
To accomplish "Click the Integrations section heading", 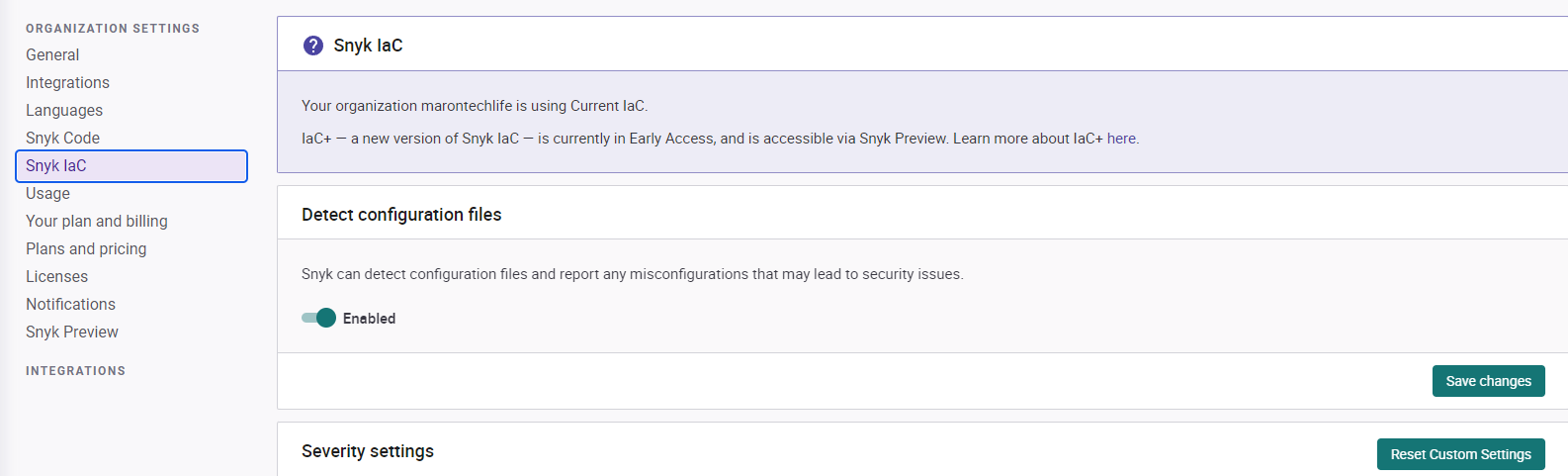I will click(75, 371).
